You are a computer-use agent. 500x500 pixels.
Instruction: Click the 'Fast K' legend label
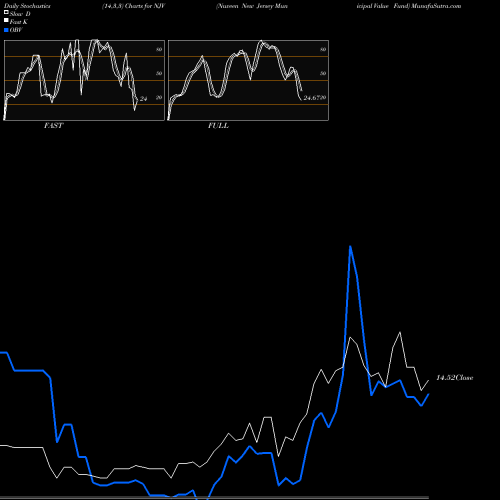coord(19,22)
